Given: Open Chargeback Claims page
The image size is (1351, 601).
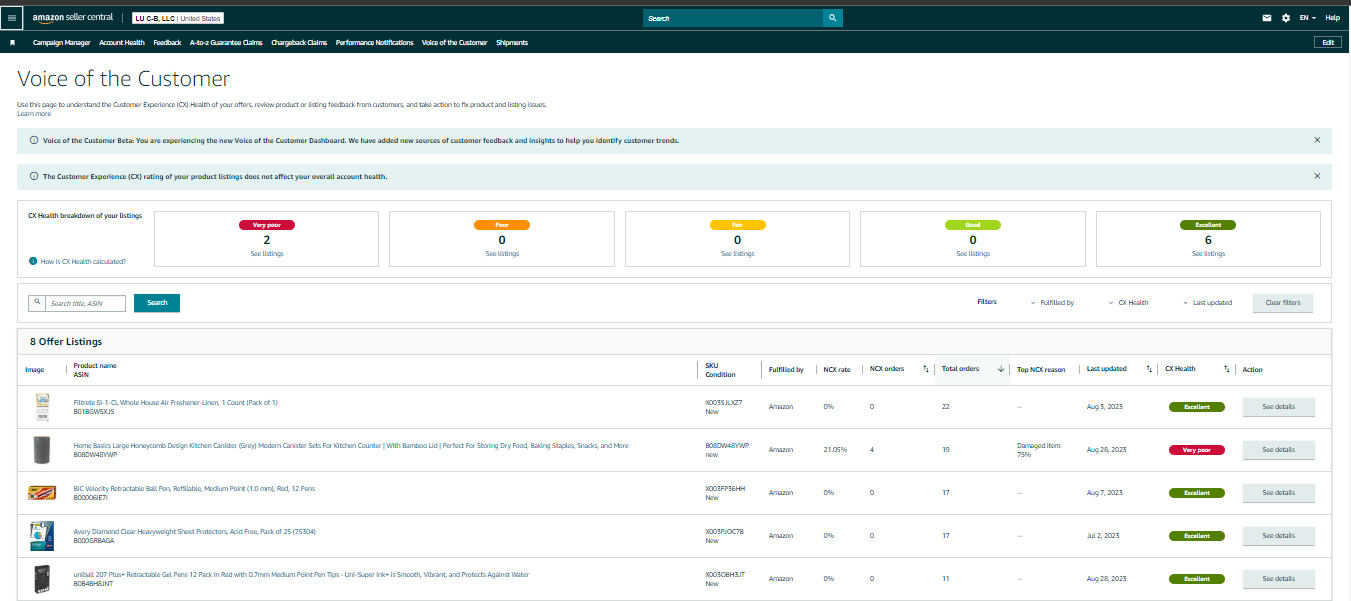Looking at the screenshot, I should tap(300, 43).
